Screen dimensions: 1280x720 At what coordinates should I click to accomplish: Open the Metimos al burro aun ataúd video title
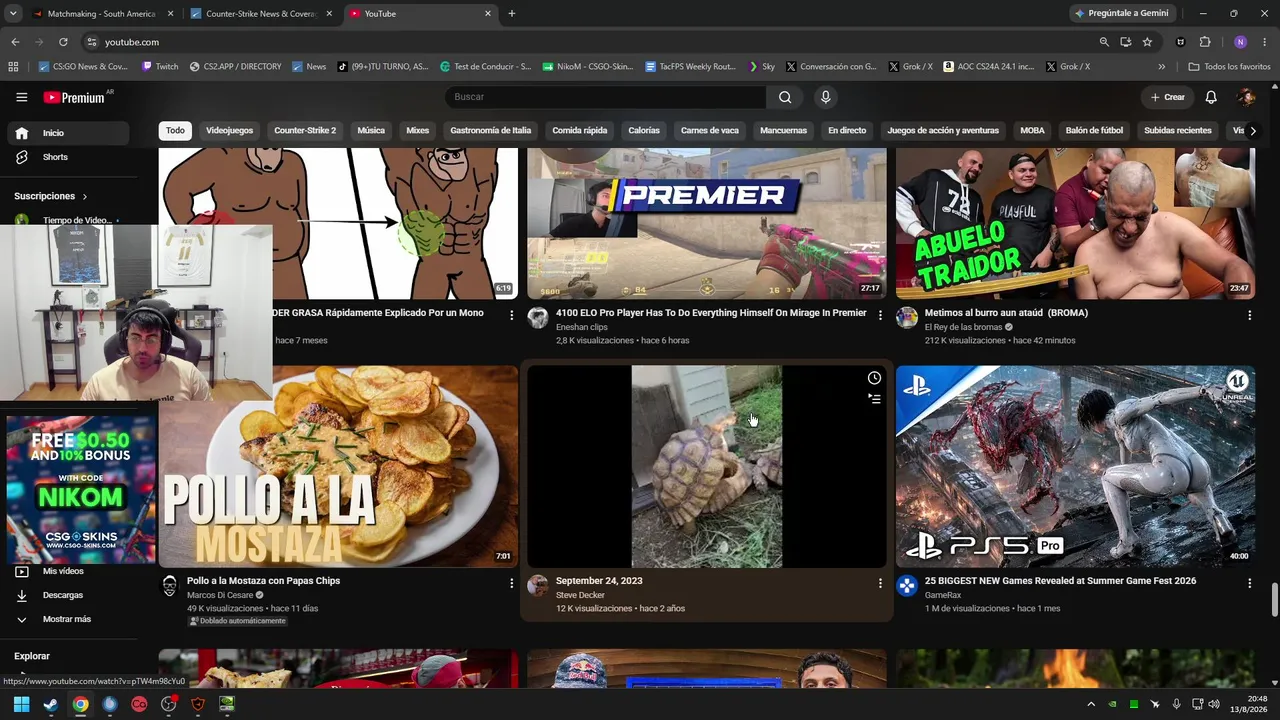(x=1006, y=313)
